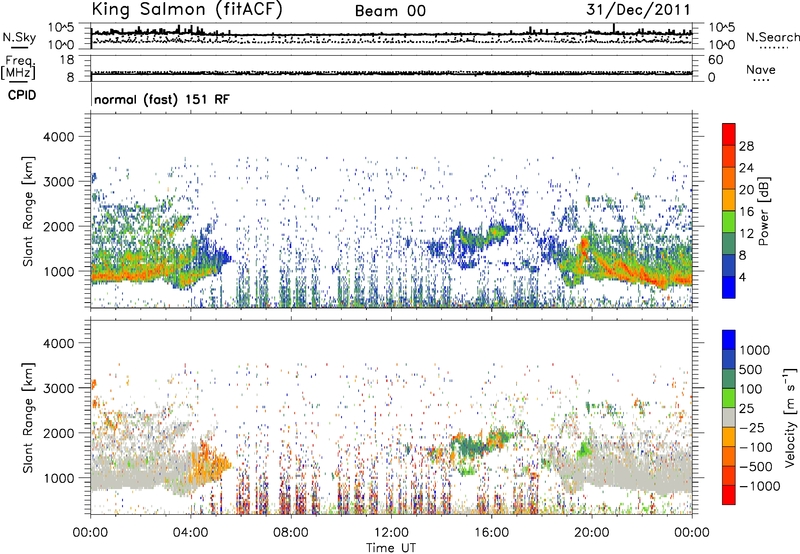
Task: Click the '-25' velocity scale value
Action: 752,427
